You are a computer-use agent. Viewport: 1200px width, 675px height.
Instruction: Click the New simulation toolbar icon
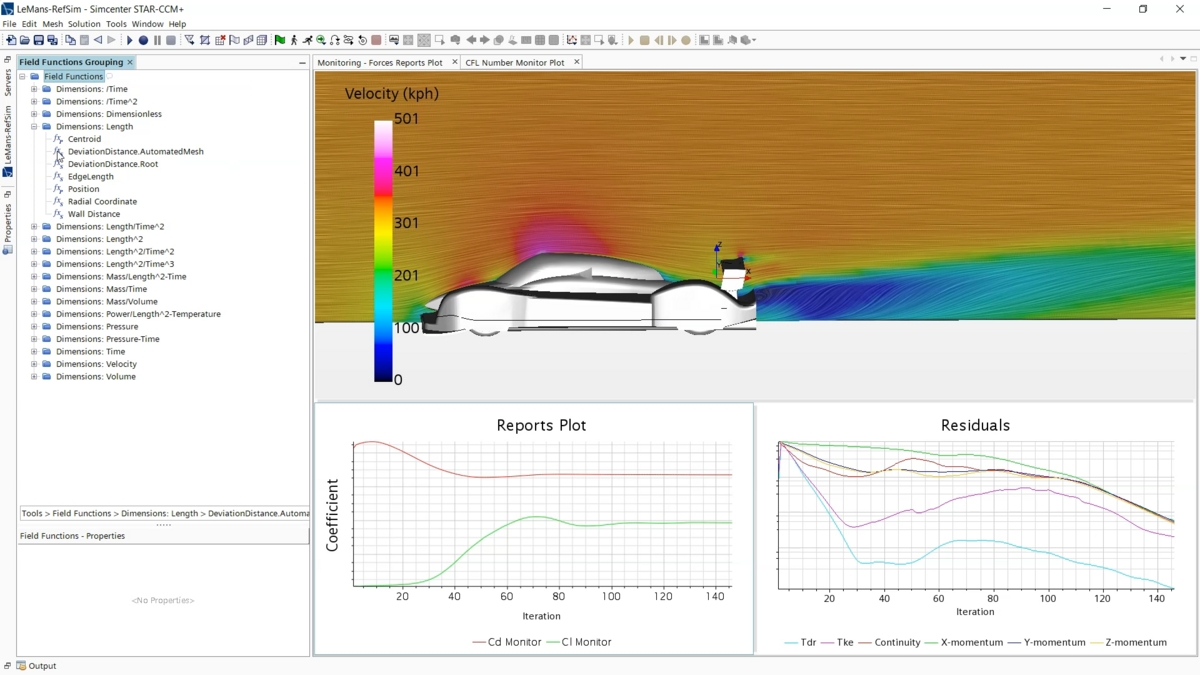pos(10,40)
